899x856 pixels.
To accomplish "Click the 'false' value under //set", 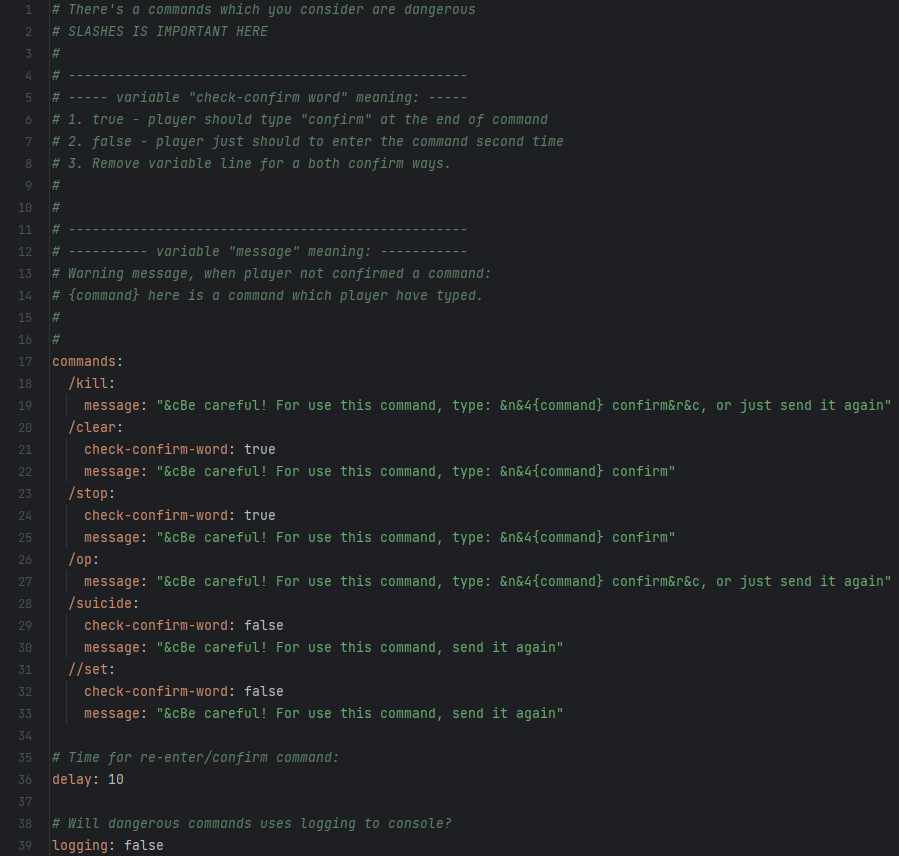I will coord(264,691).
